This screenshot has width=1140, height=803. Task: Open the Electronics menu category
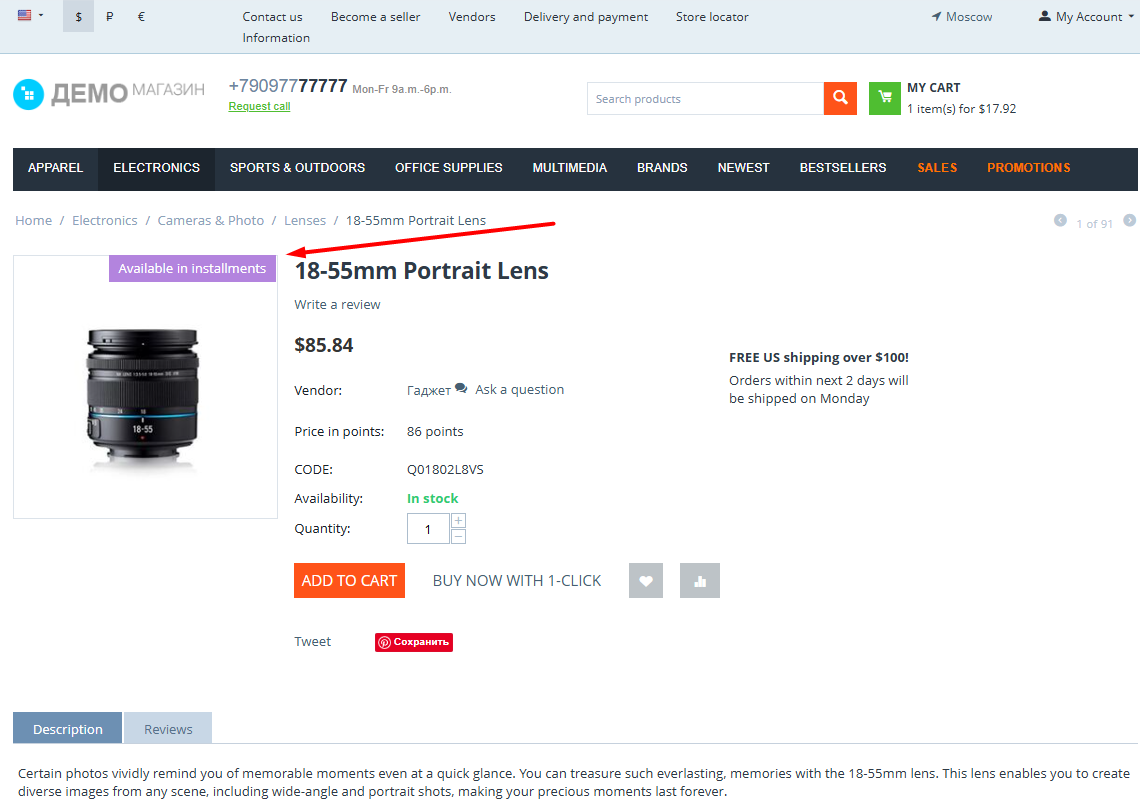click(156, 167)
